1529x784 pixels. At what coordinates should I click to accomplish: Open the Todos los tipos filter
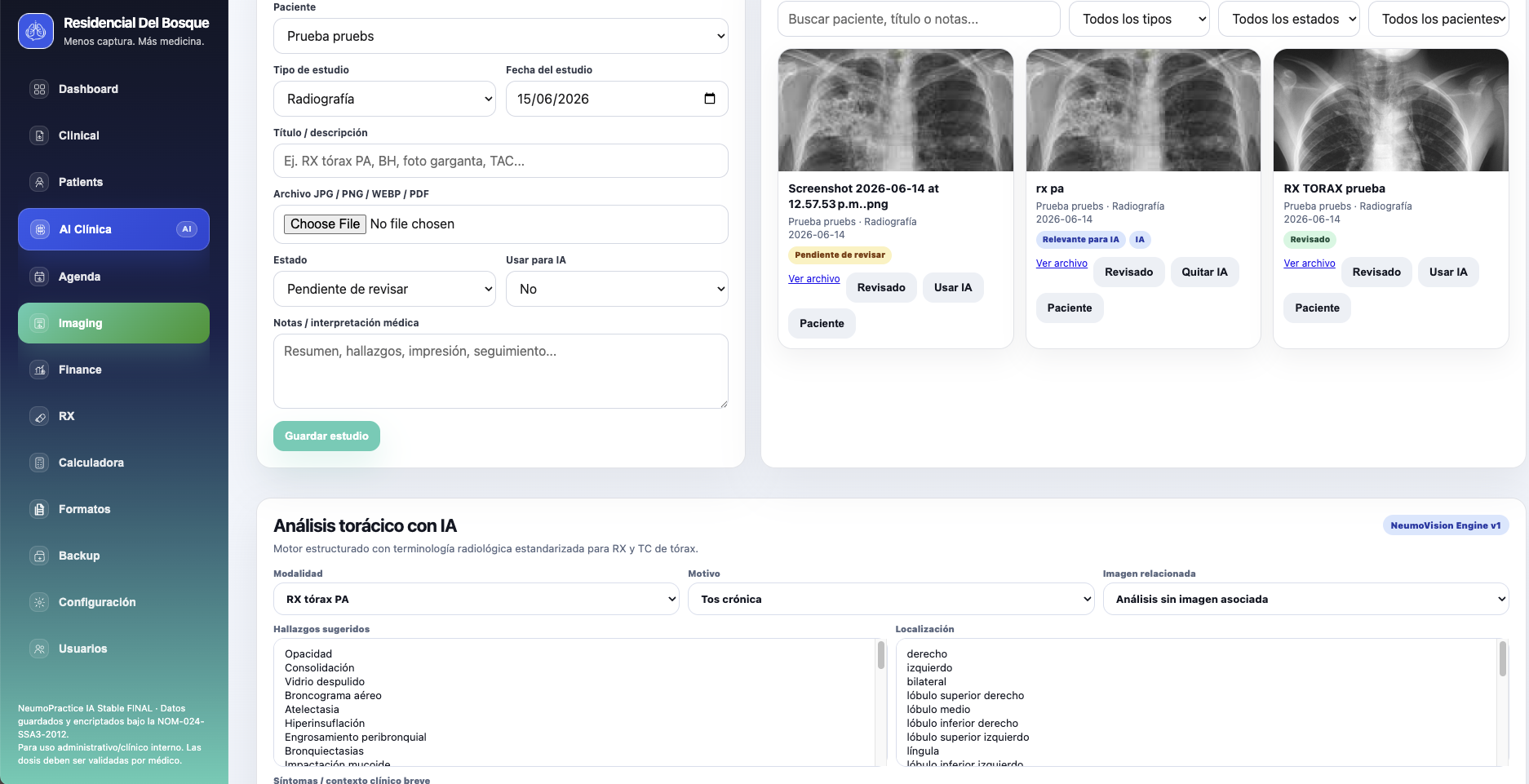(x=1139, y=19)
